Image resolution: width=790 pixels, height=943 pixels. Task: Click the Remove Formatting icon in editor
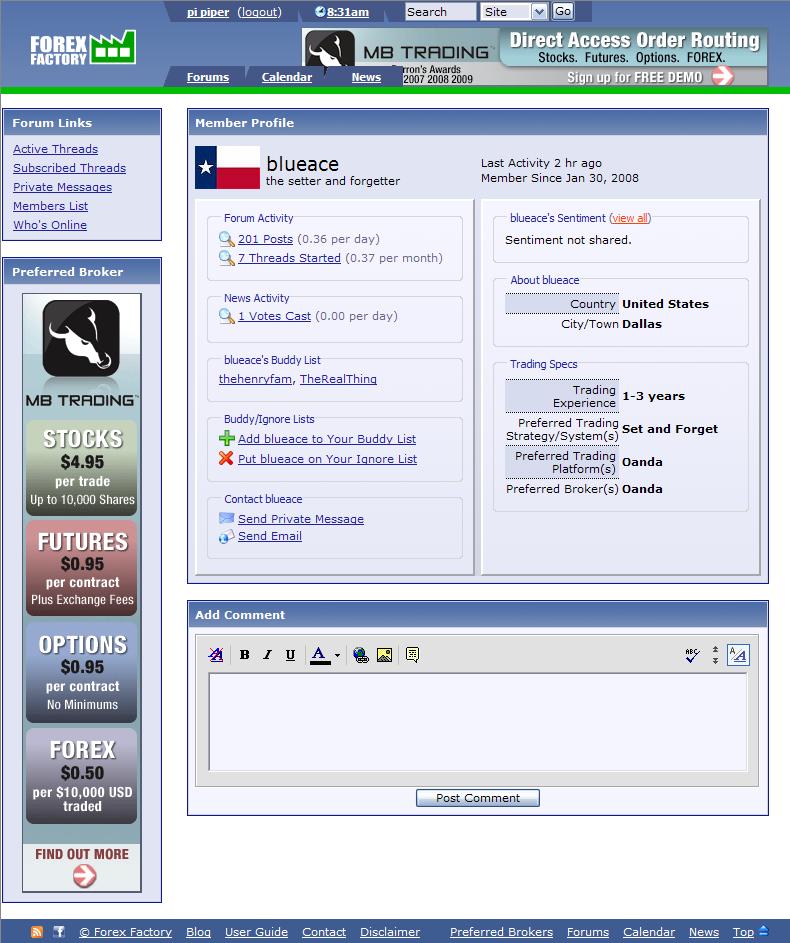(x=216, y=654)
